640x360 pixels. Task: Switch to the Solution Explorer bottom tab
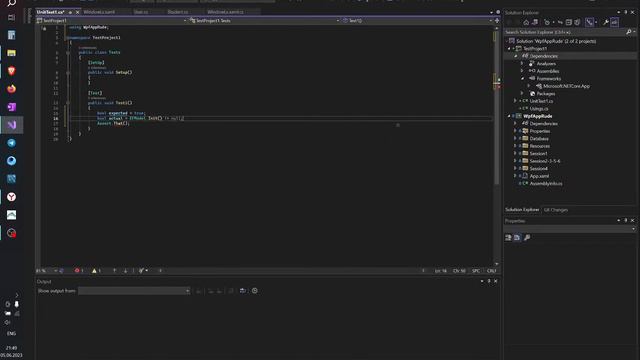522,210
